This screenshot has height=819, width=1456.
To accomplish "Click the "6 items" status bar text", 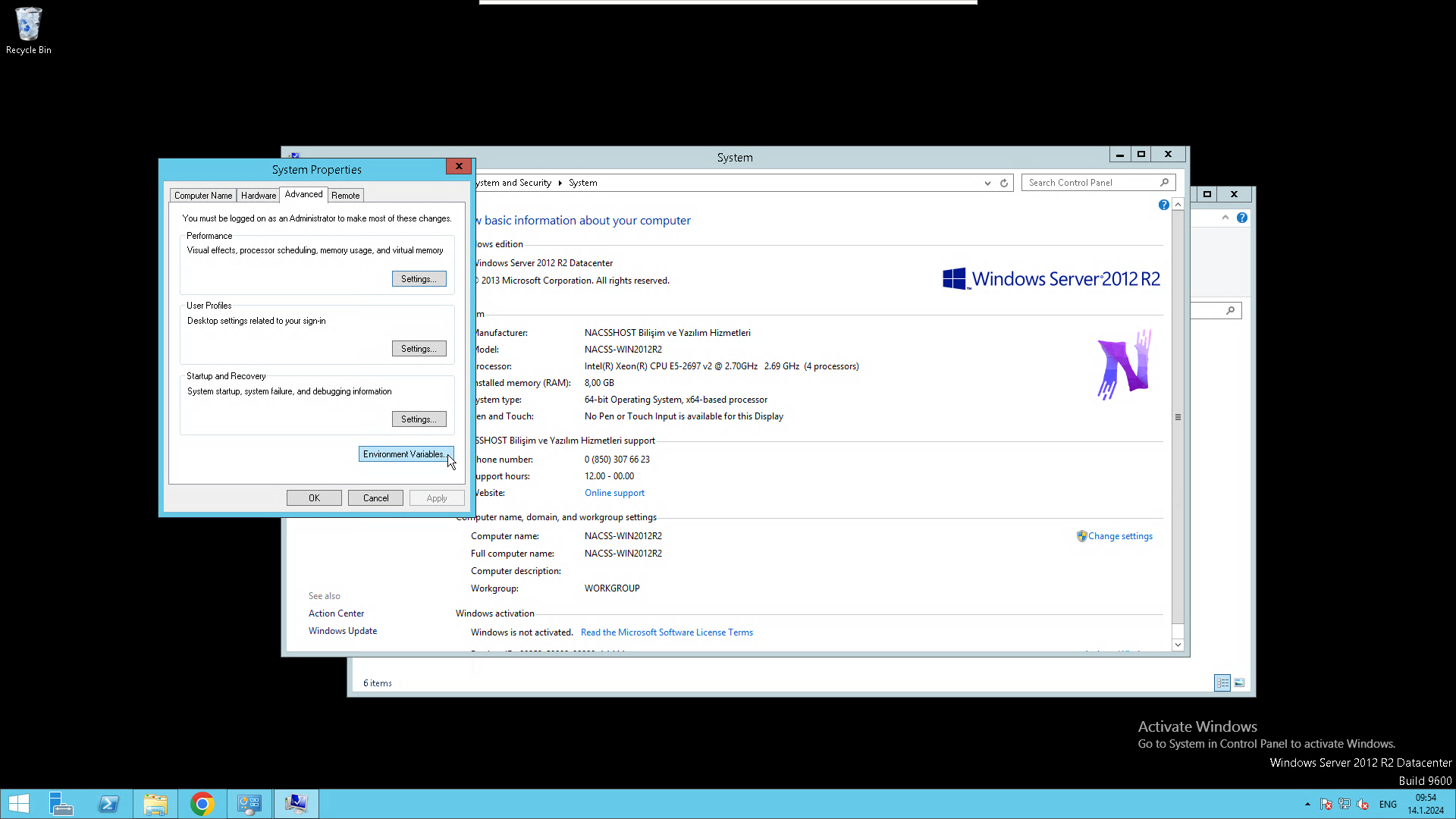I will [378, 683].
